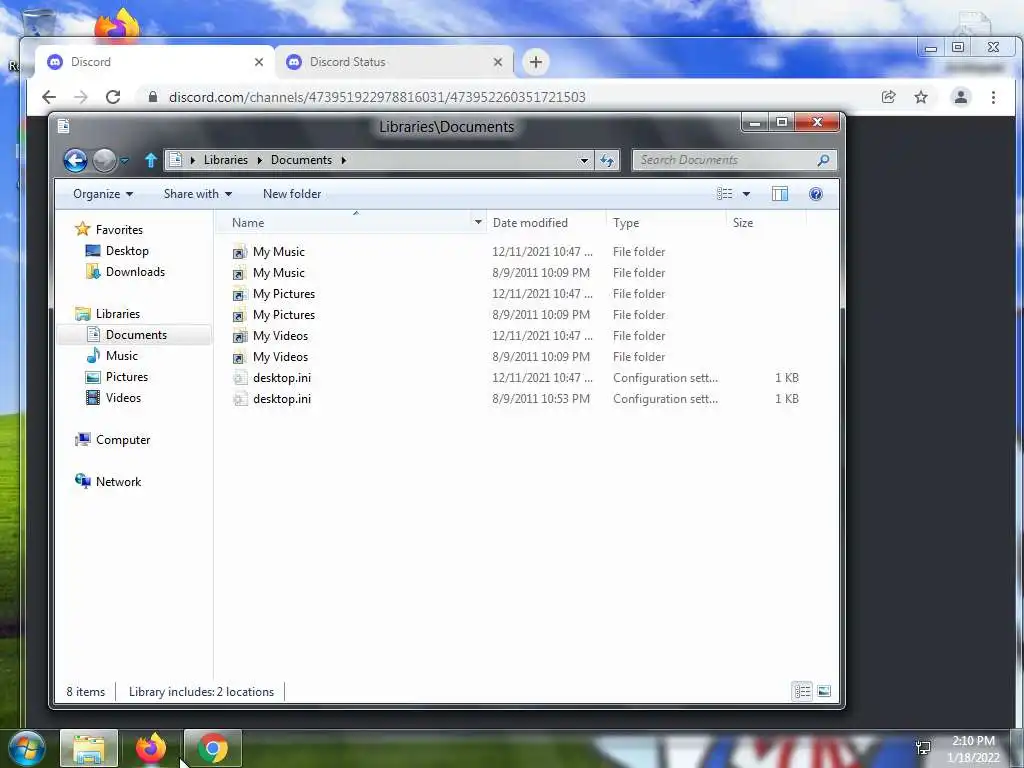Select My Music dated 8/9/2011
Image resolution: width=1024 pixels, height=768 pixels.
279,272
